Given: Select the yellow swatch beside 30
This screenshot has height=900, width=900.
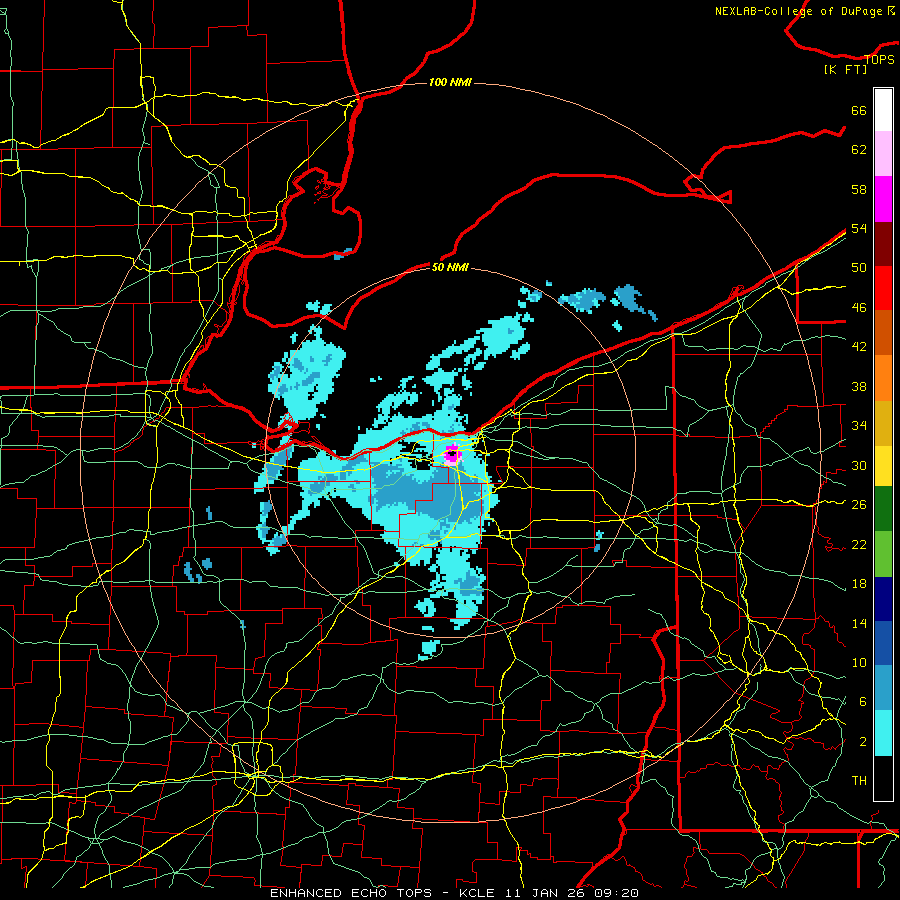Looking at the screenshot, I should (883, 466).
